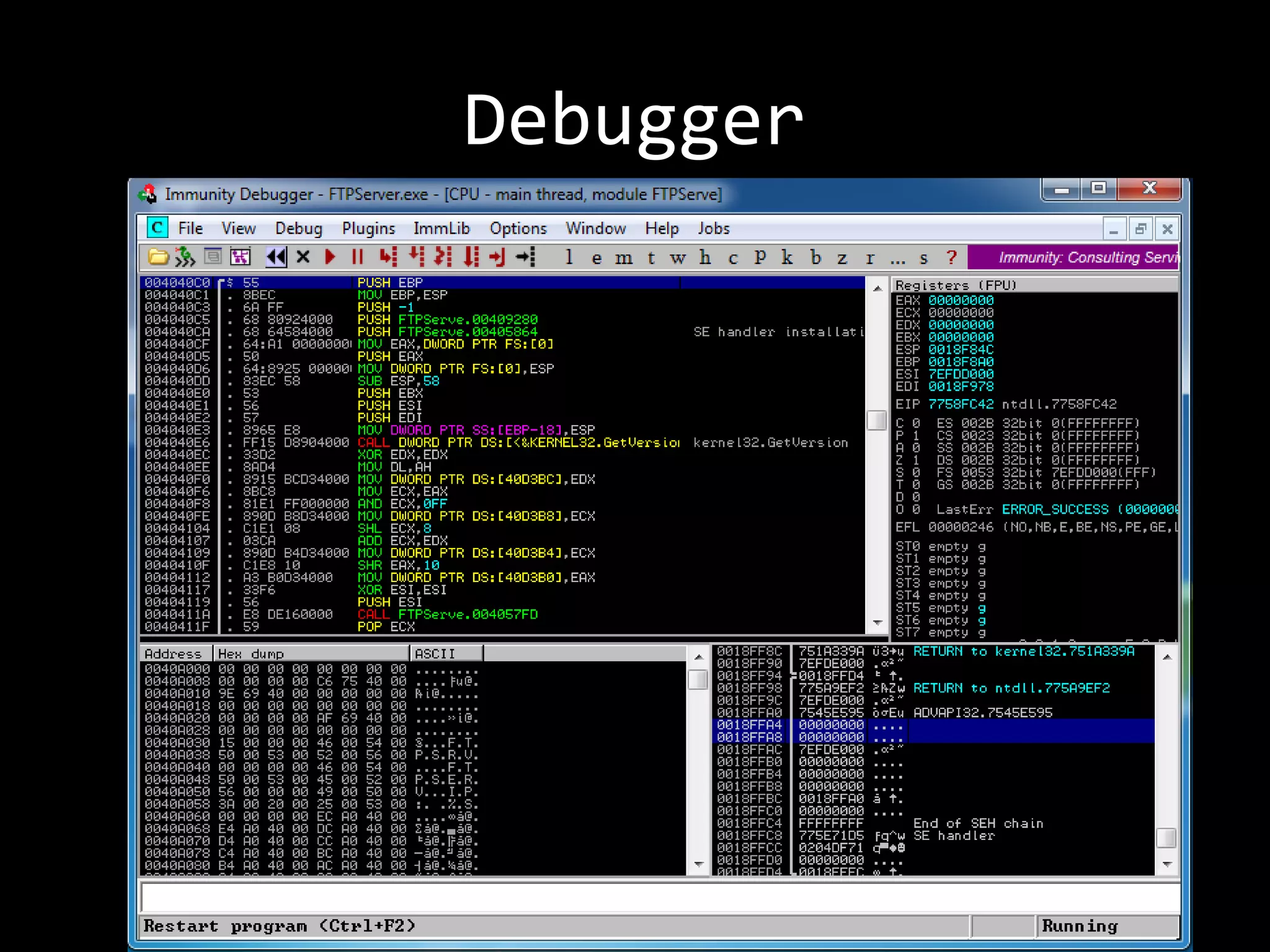
Task: Open Patches window with 'P' button
Action: [x=760, y=257]
